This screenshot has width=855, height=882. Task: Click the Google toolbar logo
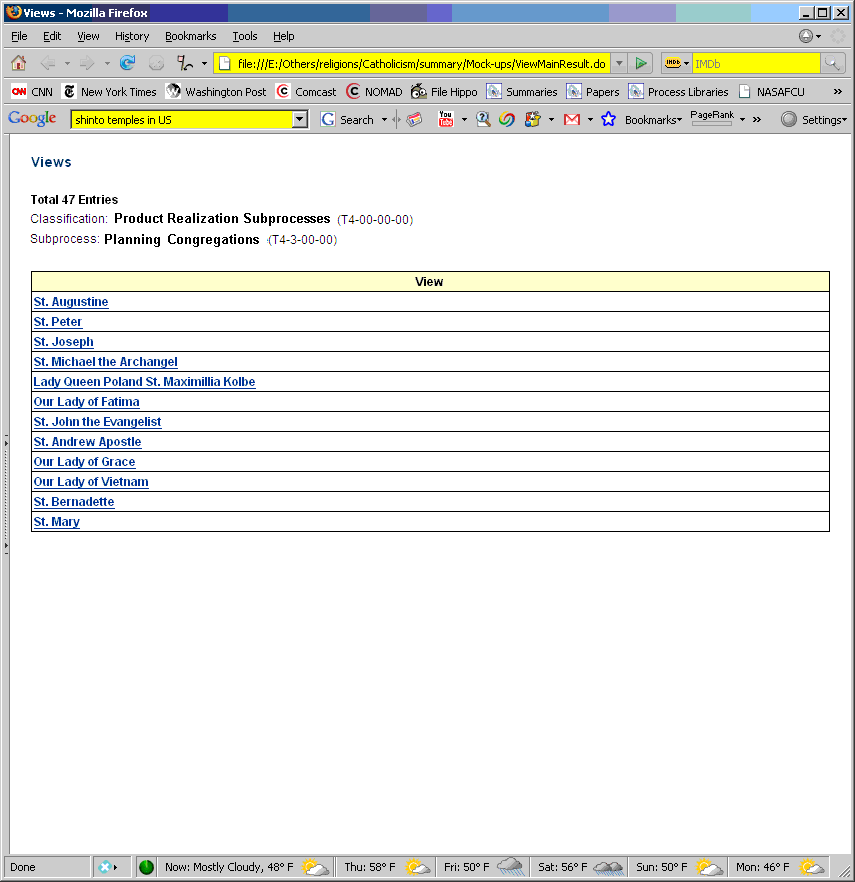coord(32,119)
